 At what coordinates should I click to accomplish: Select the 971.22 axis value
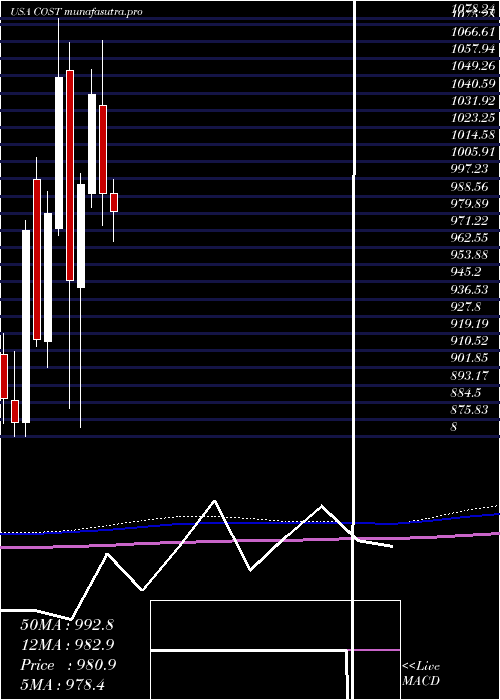(x=469, y=221)
